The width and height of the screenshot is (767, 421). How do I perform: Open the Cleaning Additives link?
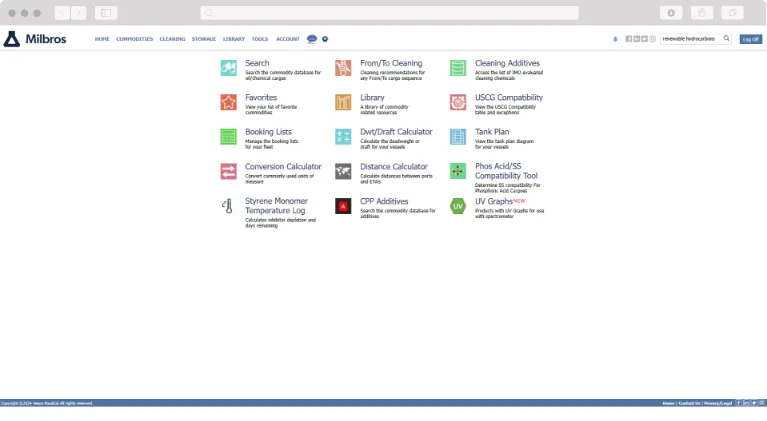click(507, 63)
